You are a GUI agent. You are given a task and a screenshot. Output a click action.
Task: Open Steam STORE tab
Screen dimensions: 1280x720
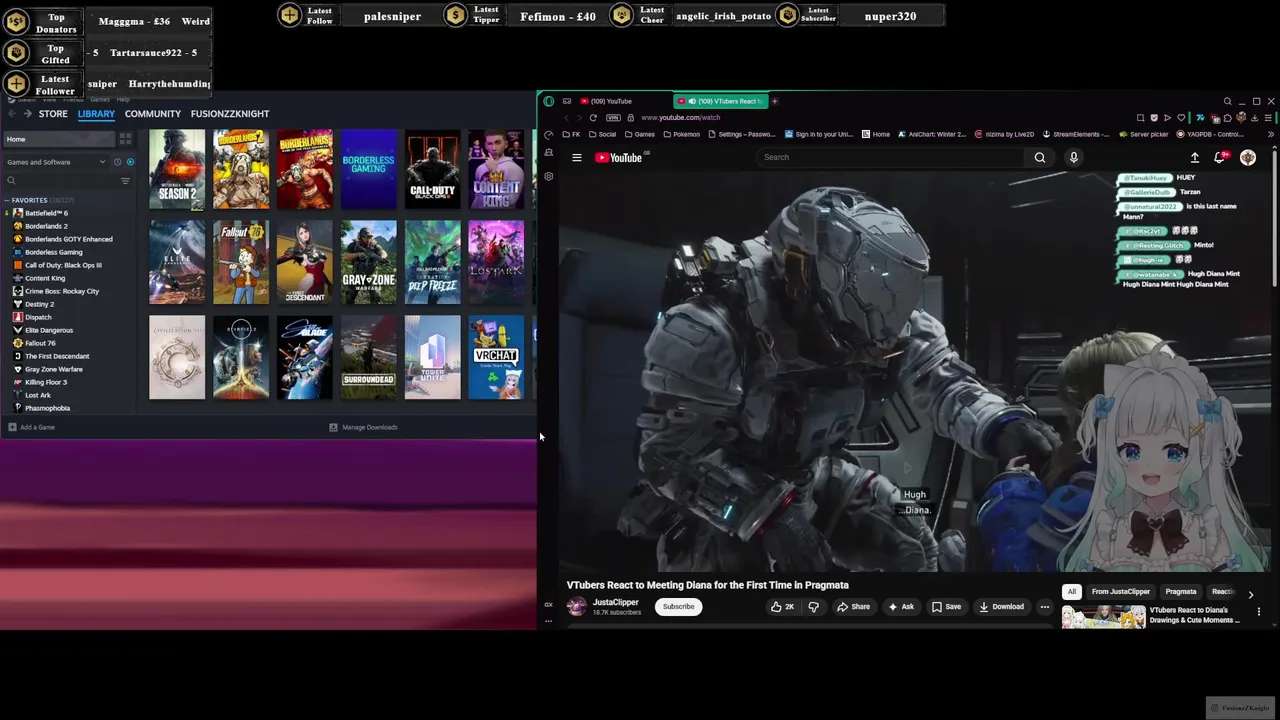53,114
